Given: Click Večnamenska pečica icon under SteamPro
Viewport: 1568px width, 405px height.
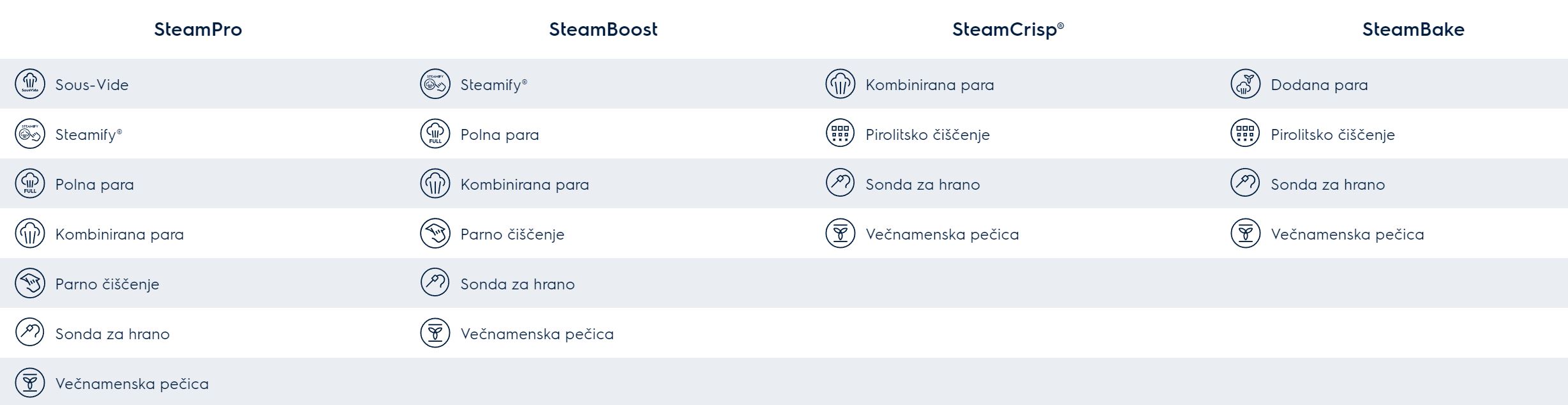Looking at the screenshot, I should (30, 383).
